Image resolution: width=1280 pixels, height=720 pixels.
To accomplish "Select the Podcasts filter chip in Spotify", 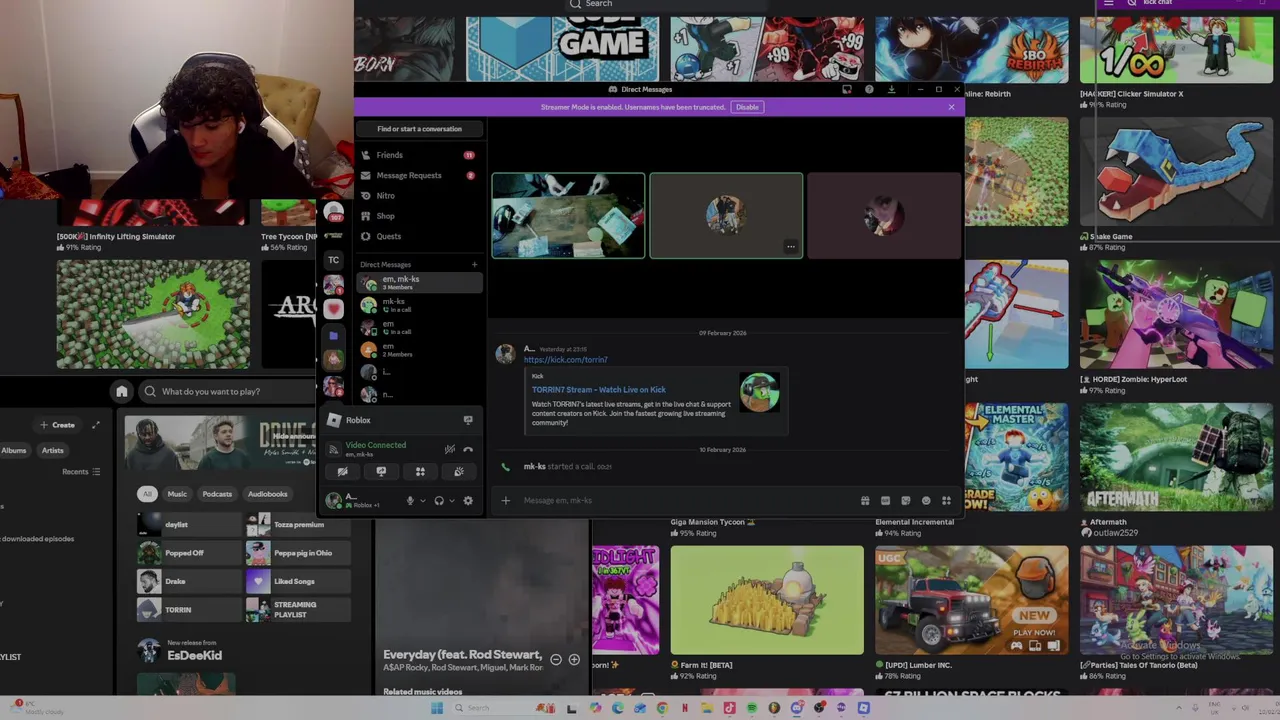I will [x=217, y=494].
